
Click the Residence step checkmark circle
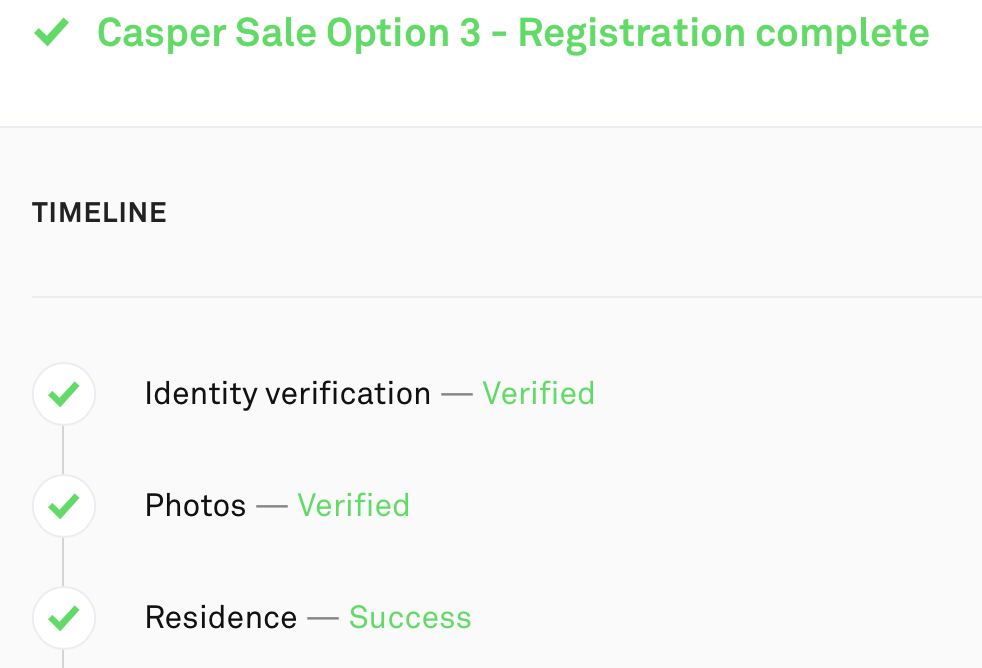point(64,618)
